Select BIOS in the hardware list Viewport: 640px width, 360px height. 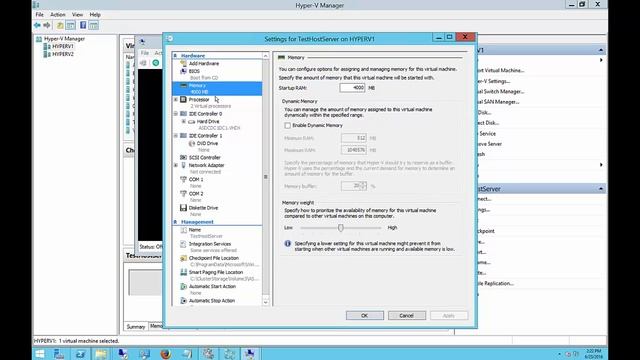tap(194, 71)
